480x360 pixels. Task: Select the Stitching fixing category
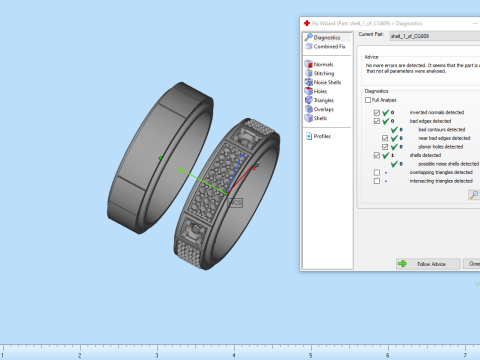(x=324, y=73)
